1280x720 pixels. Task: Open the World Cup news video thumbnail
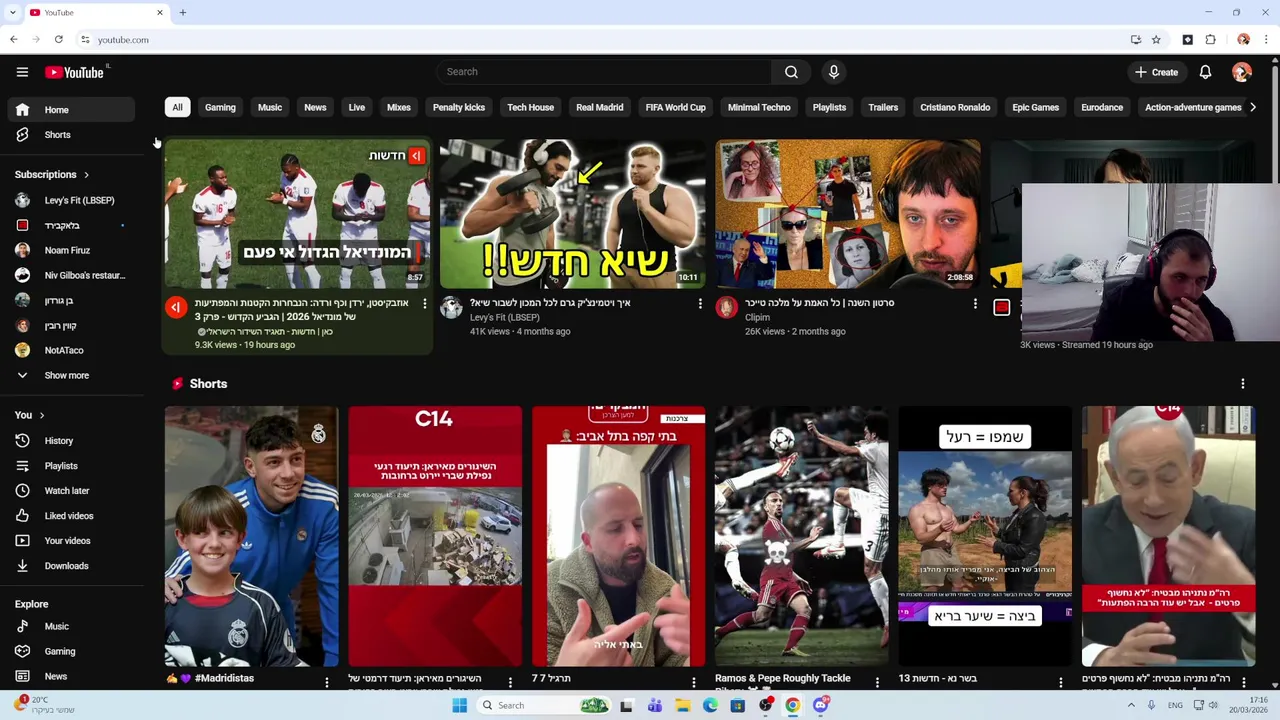click(297, 214)
